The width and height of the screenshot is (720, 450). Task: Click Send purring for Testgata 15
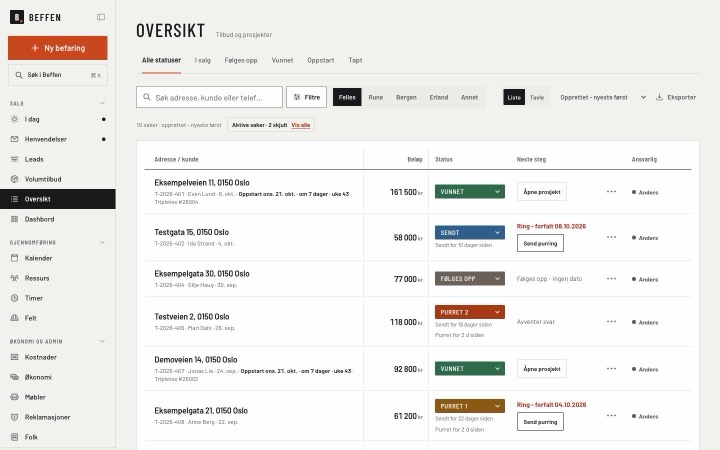[x=540, y=243]
